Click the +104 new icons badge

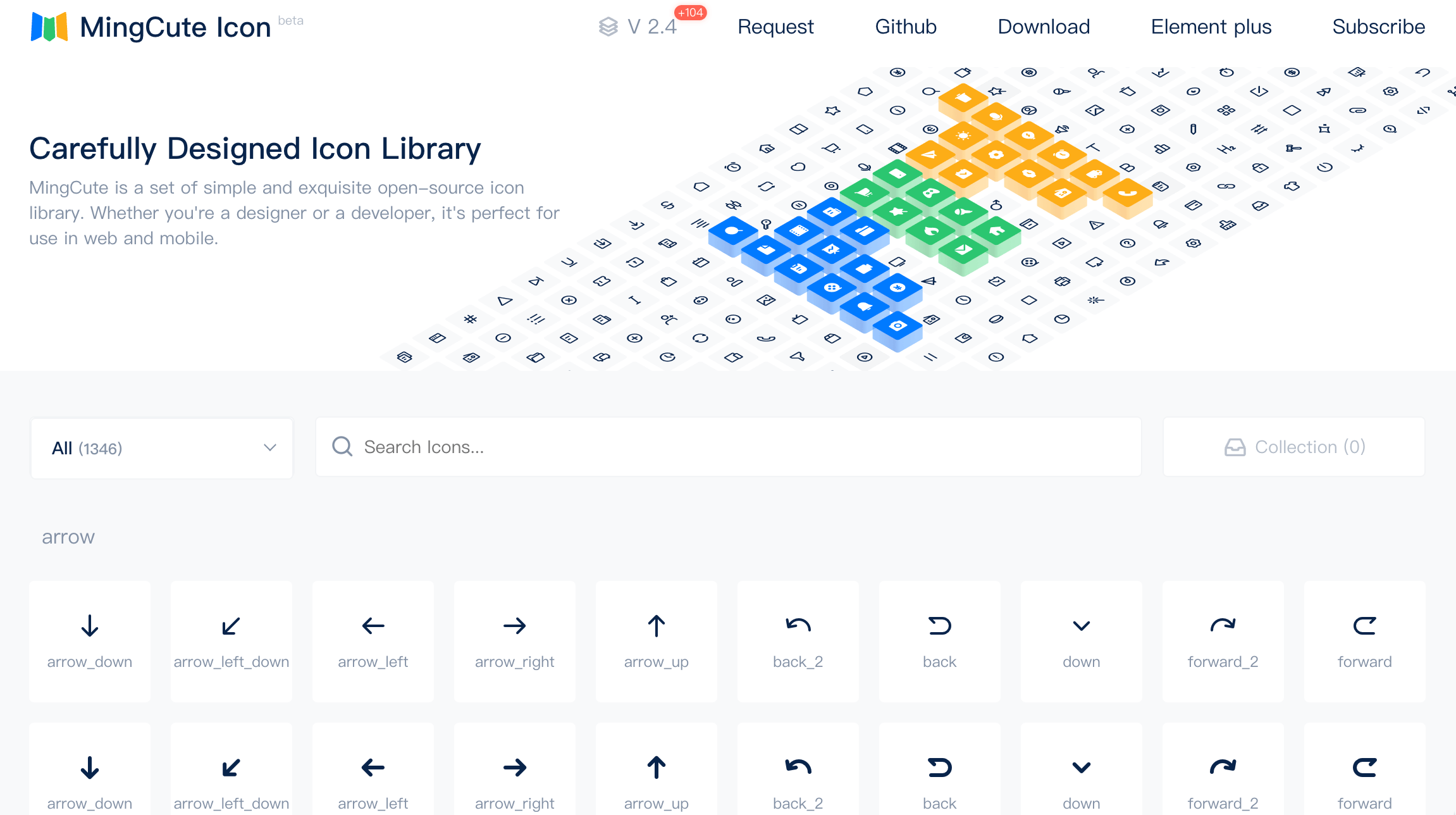click(691, 13)
